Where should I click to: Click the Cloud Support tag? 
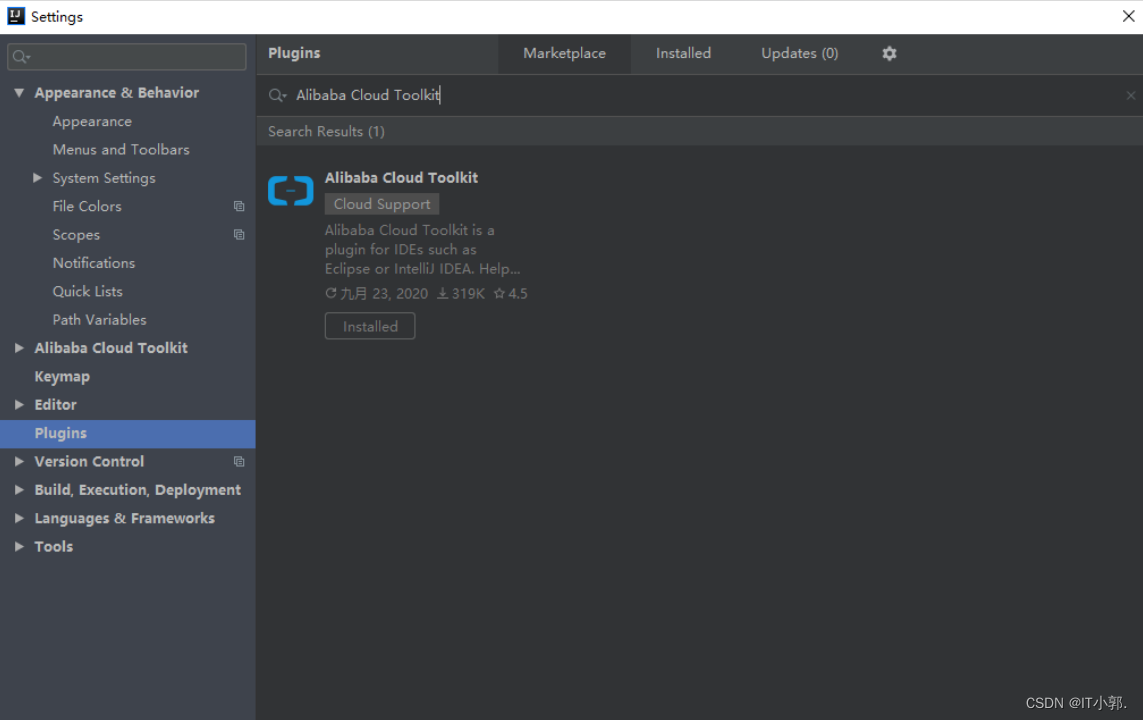click(x=382, y=204)
